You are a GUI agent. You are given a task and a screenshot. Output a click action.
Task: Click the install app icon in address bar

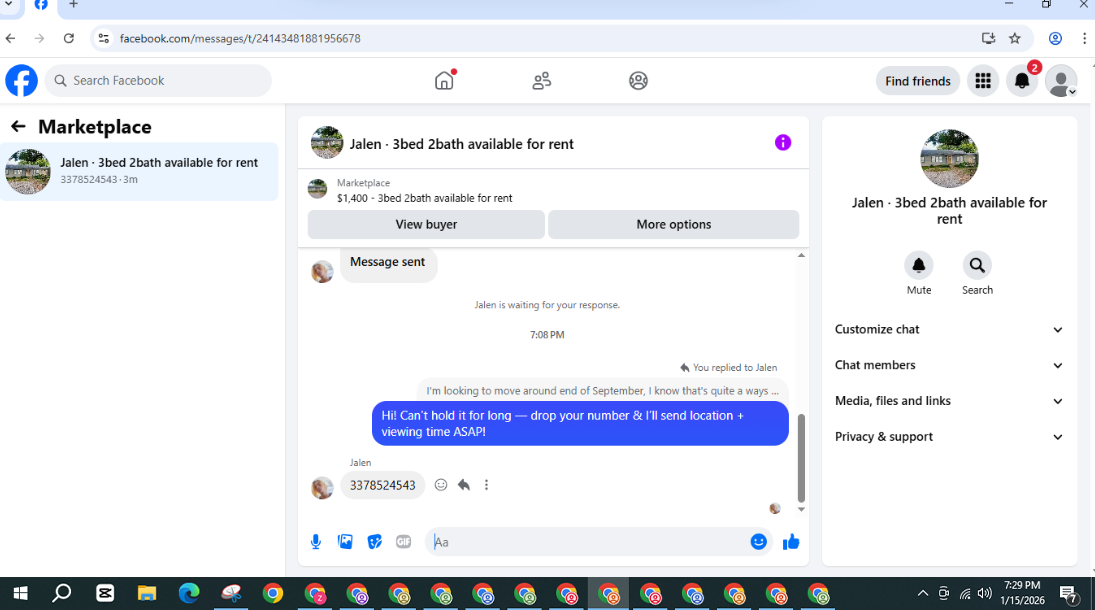pyautogui.click(x=988, y=38)
